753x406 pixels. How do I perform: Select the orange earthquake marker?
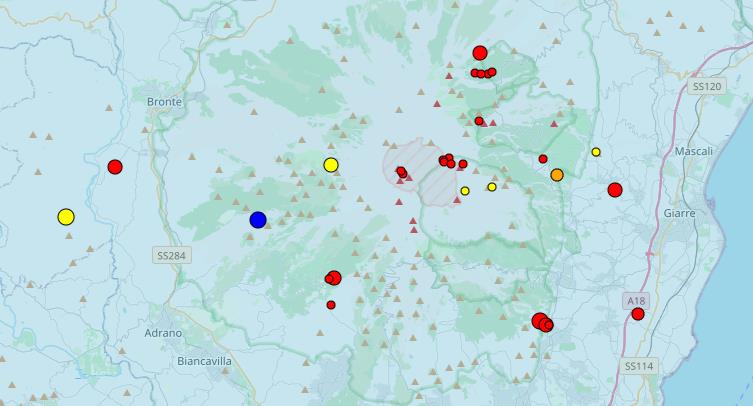[x=557, y=175]
